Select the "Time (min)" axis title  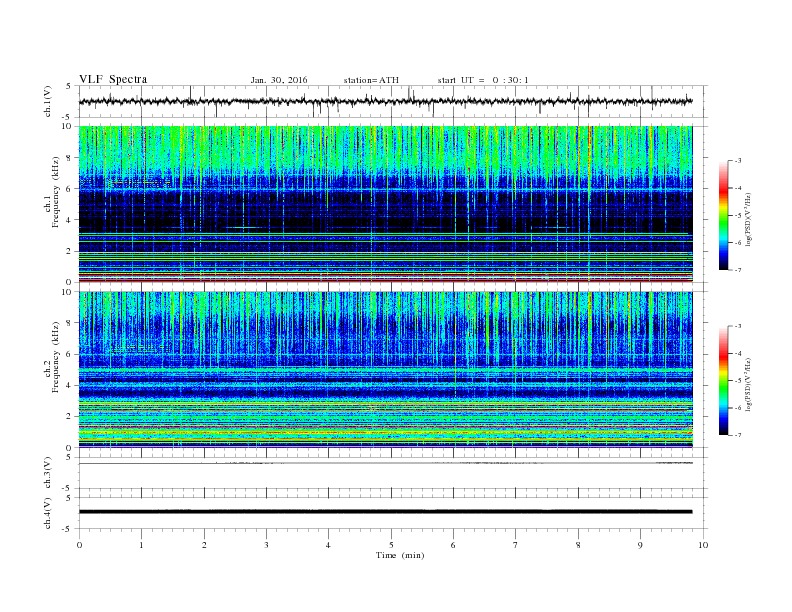coord(400,555)
